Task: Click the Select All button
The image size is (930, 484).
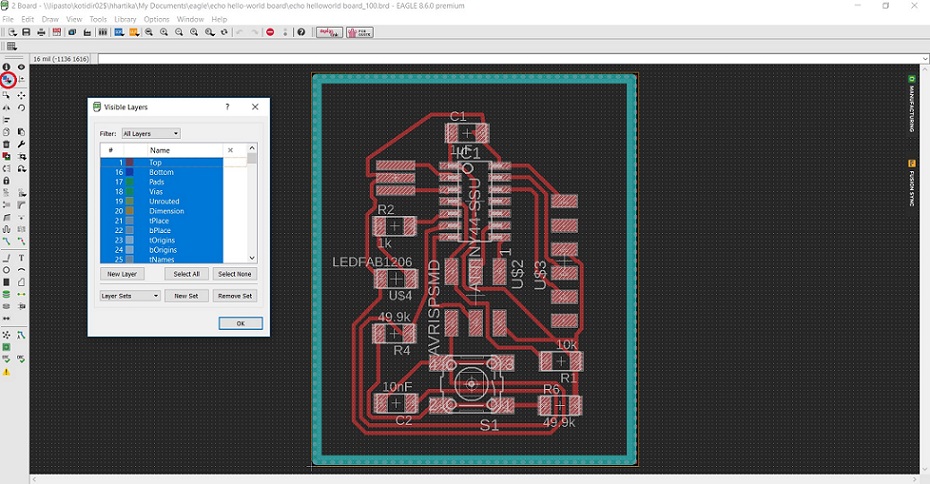Action: point(186,274)
